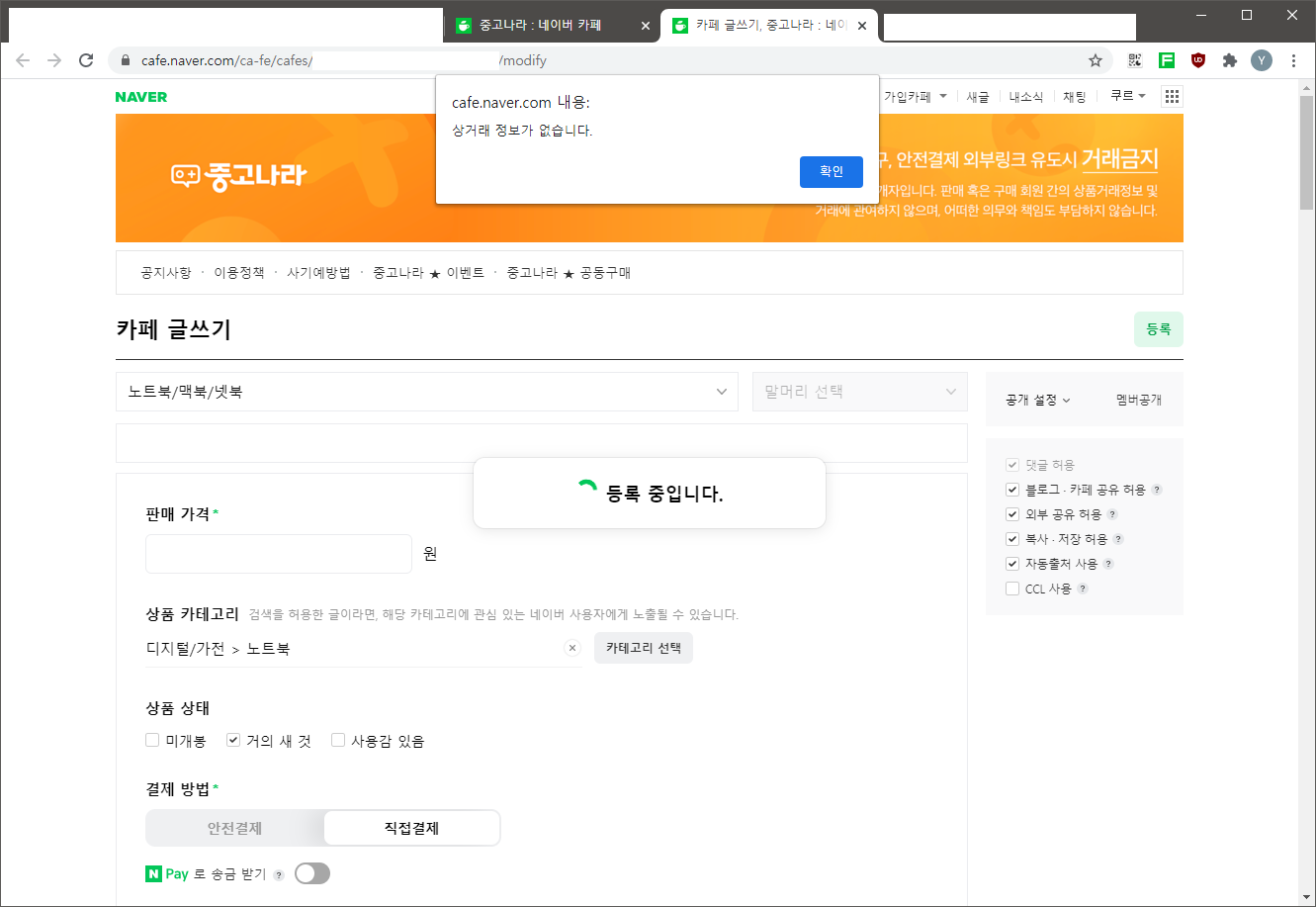Click the N Pay logo
Viewport: 1316px width, 907px height.
point(167,873)
